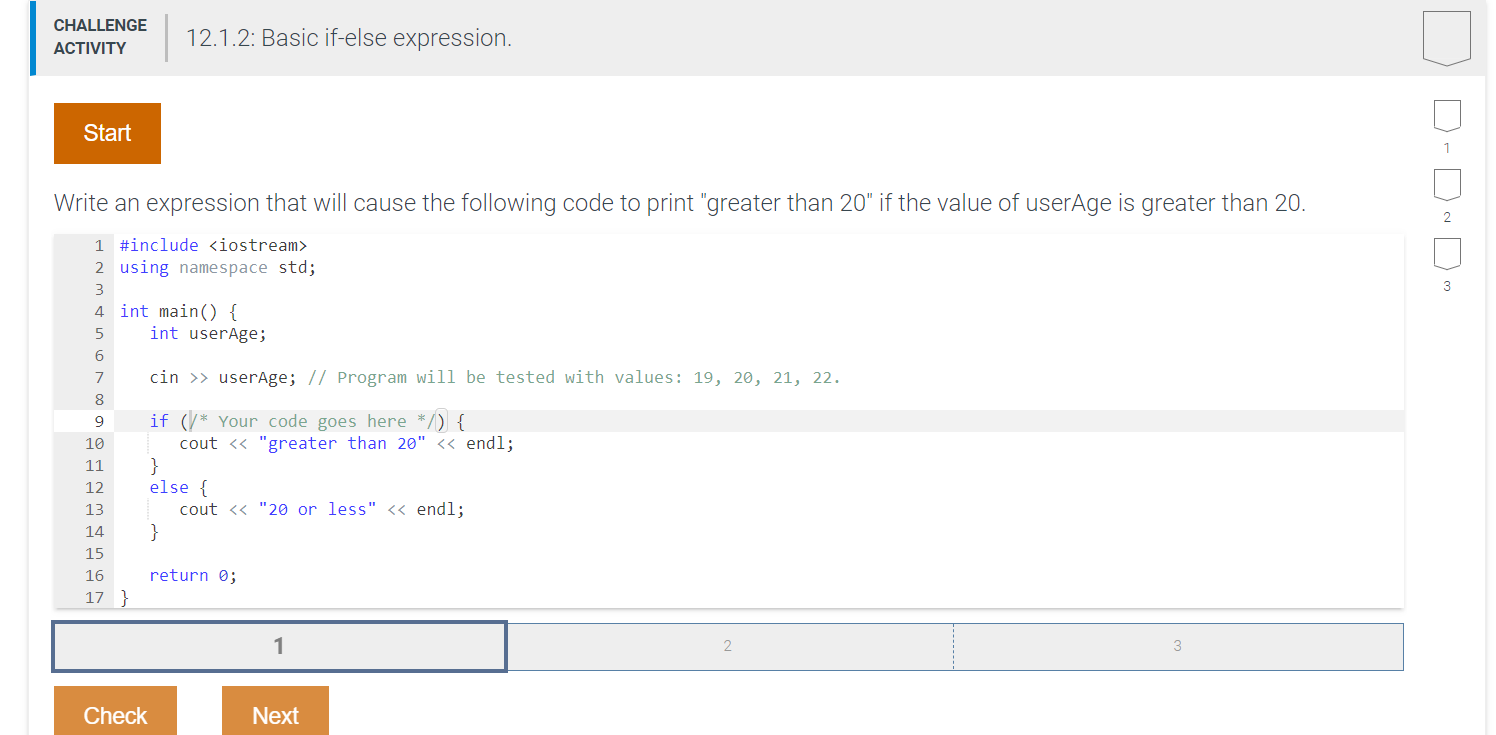The height and width of the screenshot is (735, 1496).
Task: Click the shield badge for part 3
Action: coord(1447,255)
